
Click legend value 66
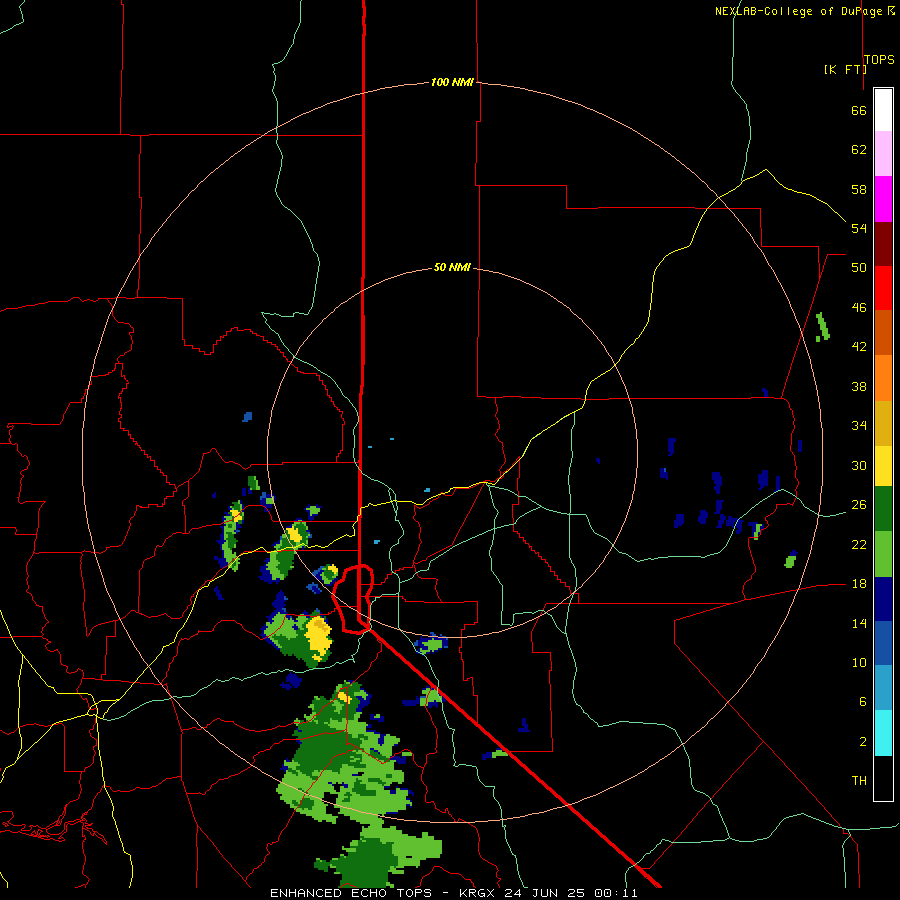(x=859, y=110)
